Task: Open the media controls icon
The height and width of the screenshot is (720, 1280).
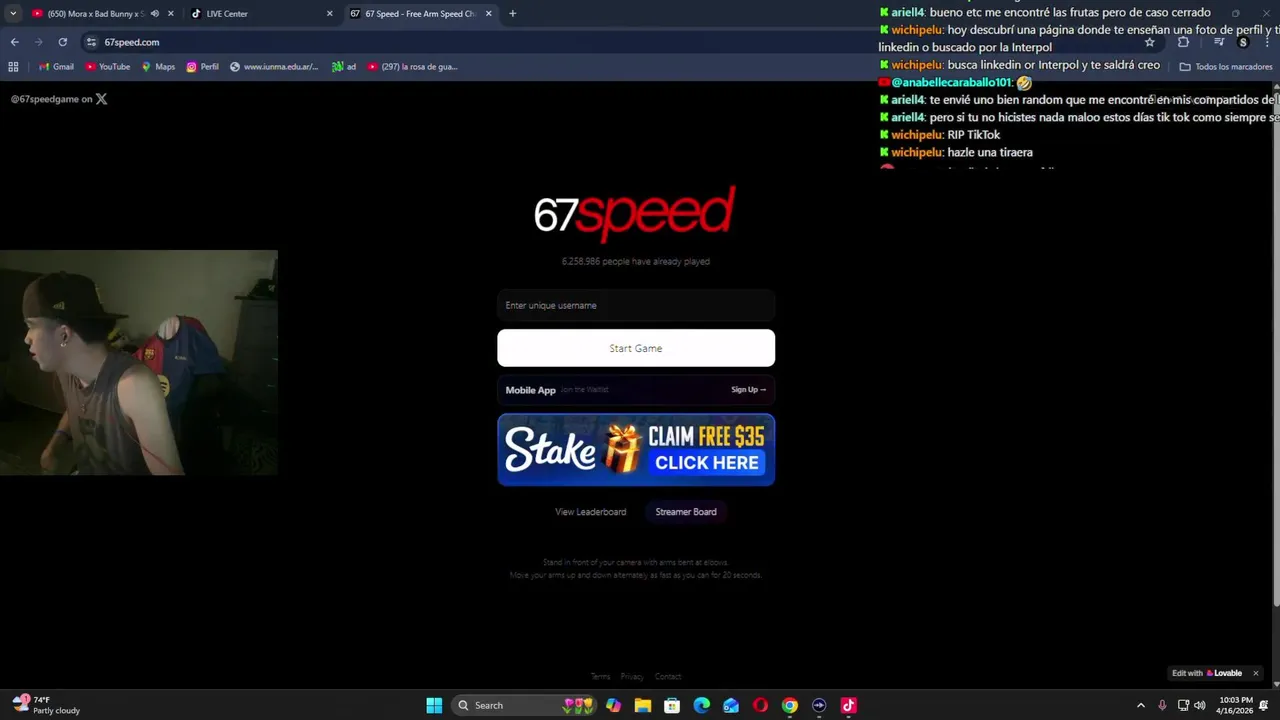Action: (1219, 42)
